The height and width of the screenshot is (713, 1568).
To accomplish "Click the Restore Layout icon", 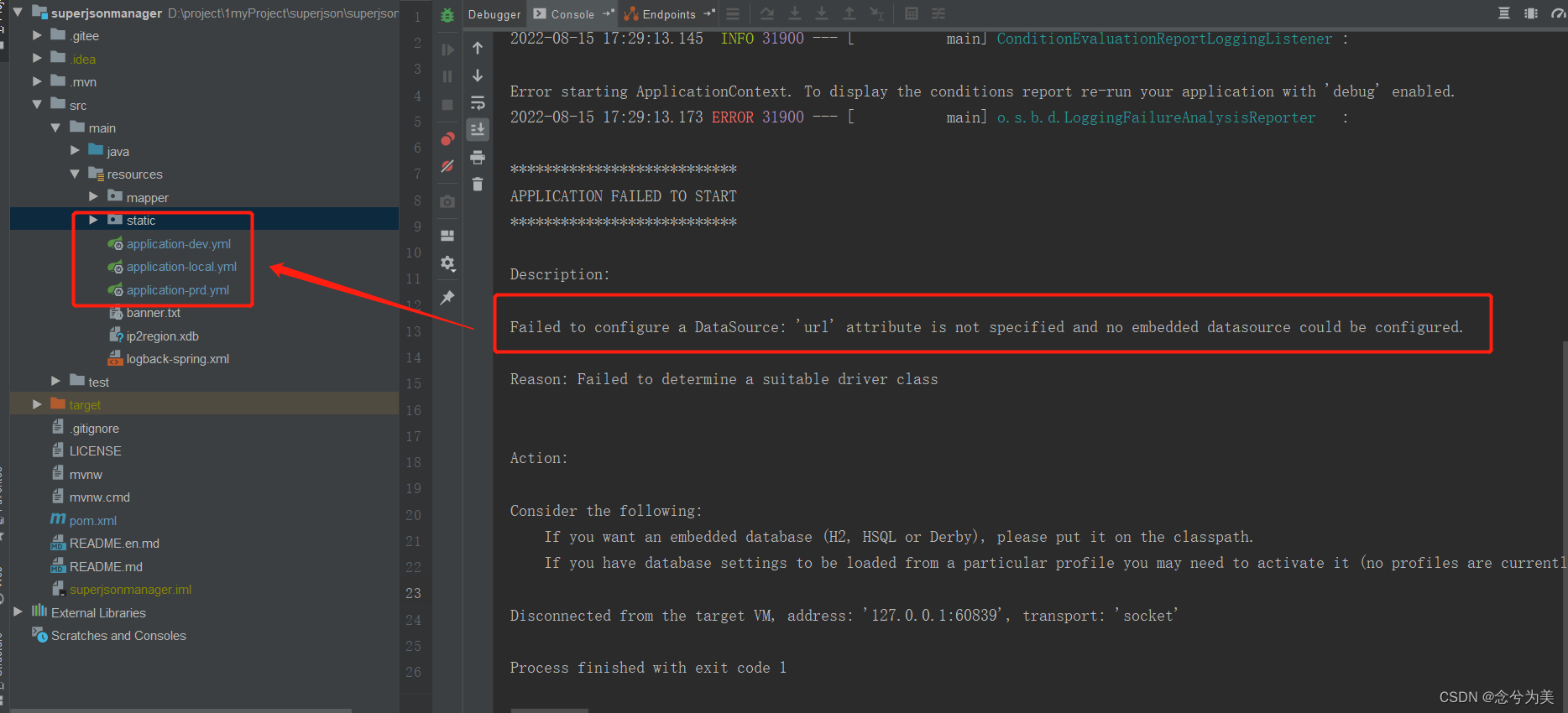I will tap(447, 236).
